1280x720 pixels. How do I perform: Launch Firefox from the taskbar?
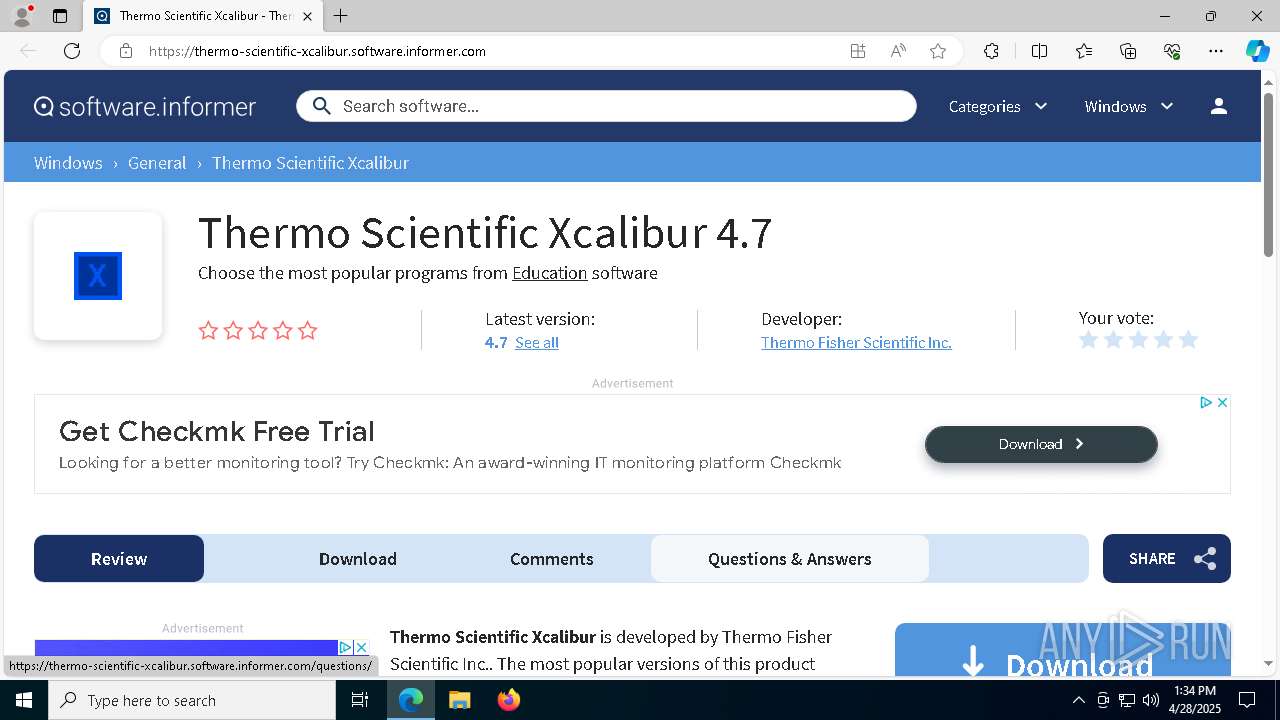[509, 700]
